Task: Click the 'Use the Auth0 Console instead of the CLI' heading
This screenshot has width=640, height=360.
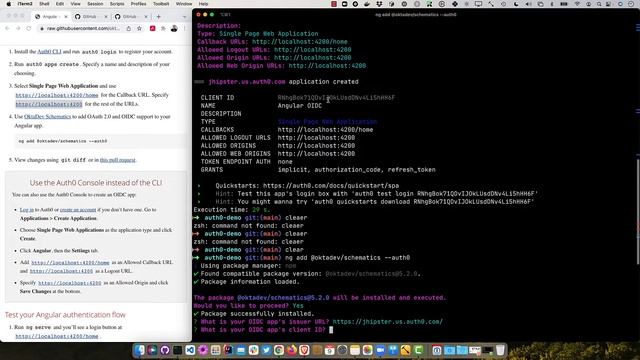Action: (x=96, y=182)
